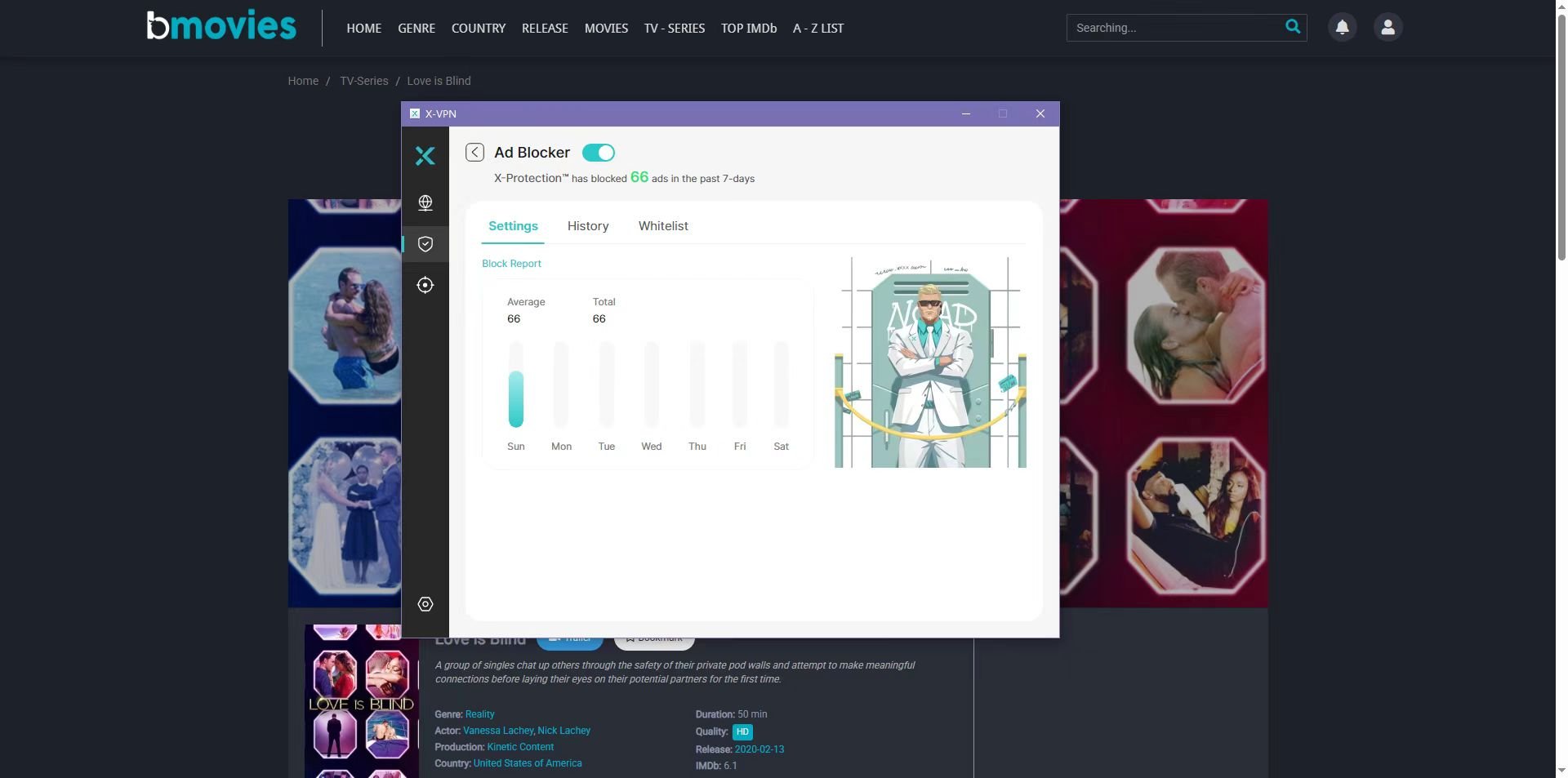
Task: Switch to the Whitelist tab
Action: pyautogui.click(x=663, y=226)
